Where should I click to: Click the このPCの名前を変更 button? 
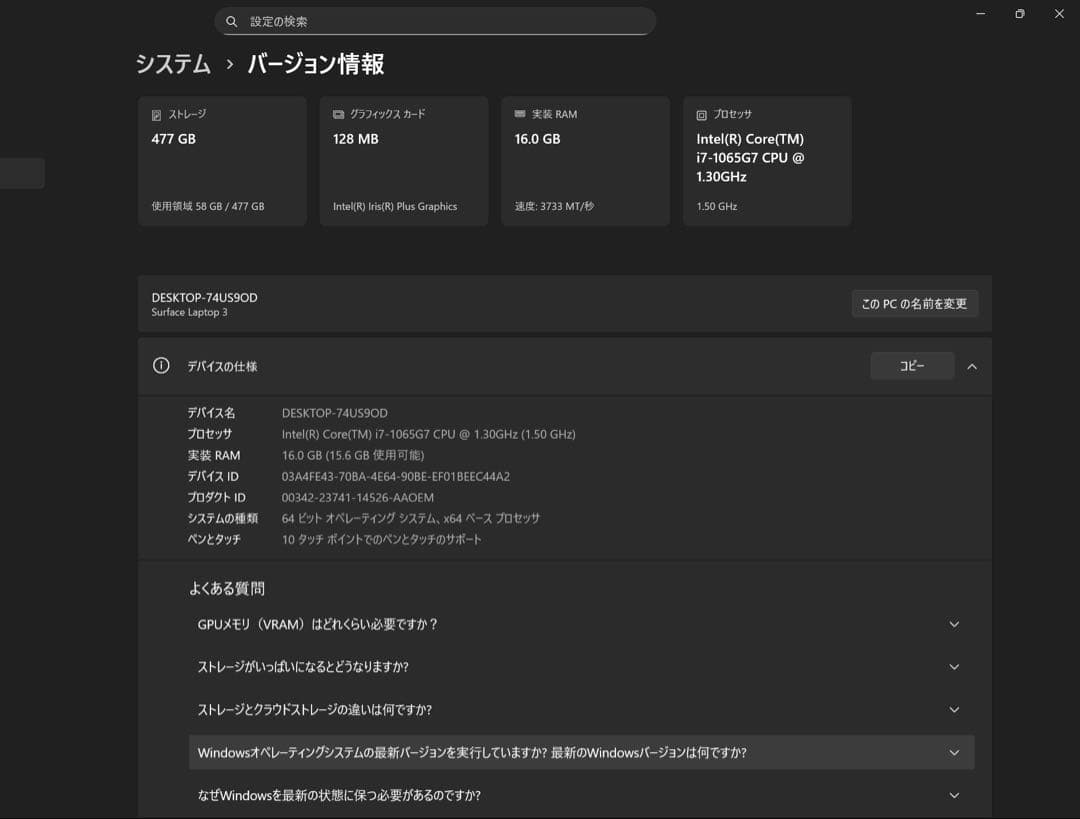coord(915,303)
